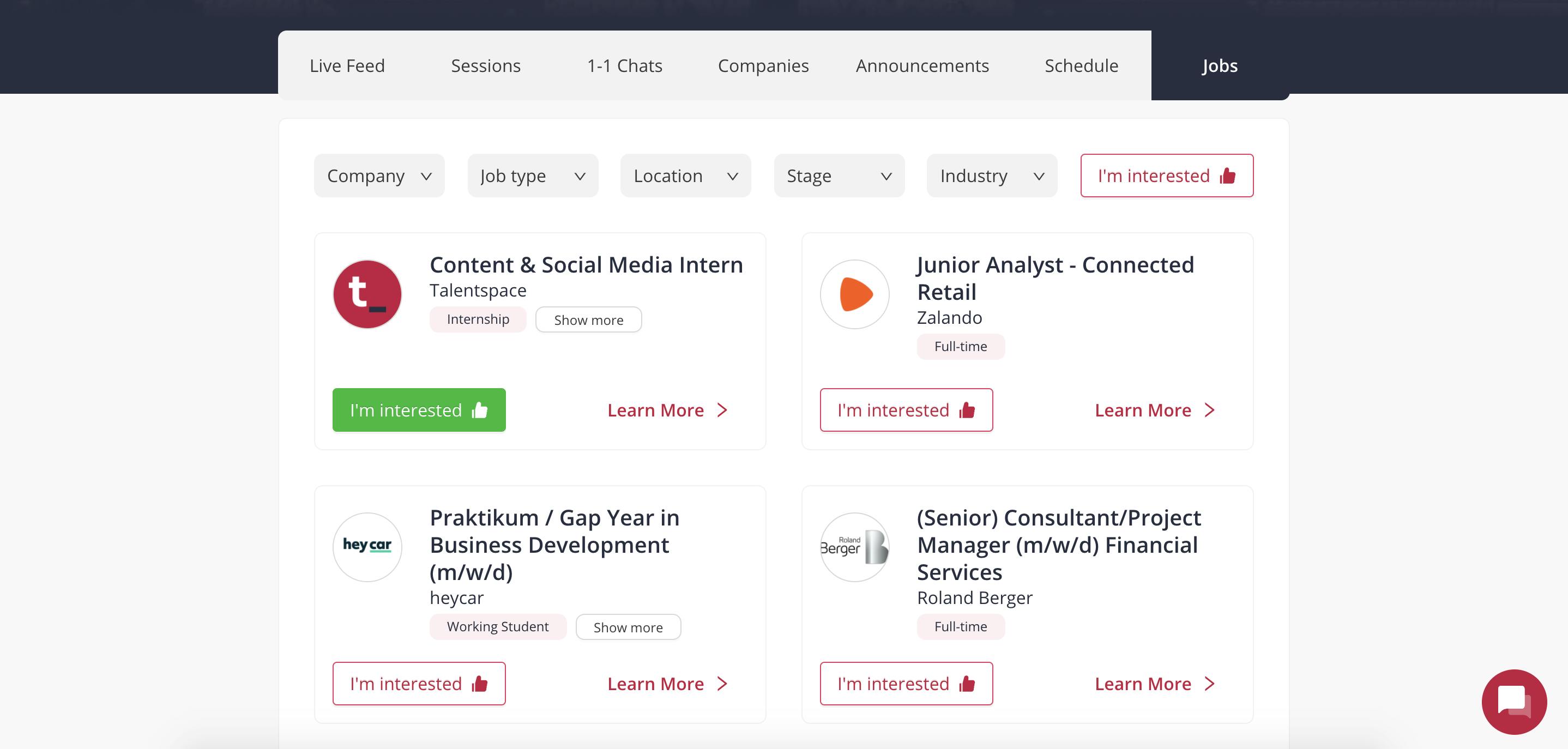This screenshot has width=1568, height=749.
Task: Learn More about heycar Praktikum job
Action: click(x=668, y=685)
